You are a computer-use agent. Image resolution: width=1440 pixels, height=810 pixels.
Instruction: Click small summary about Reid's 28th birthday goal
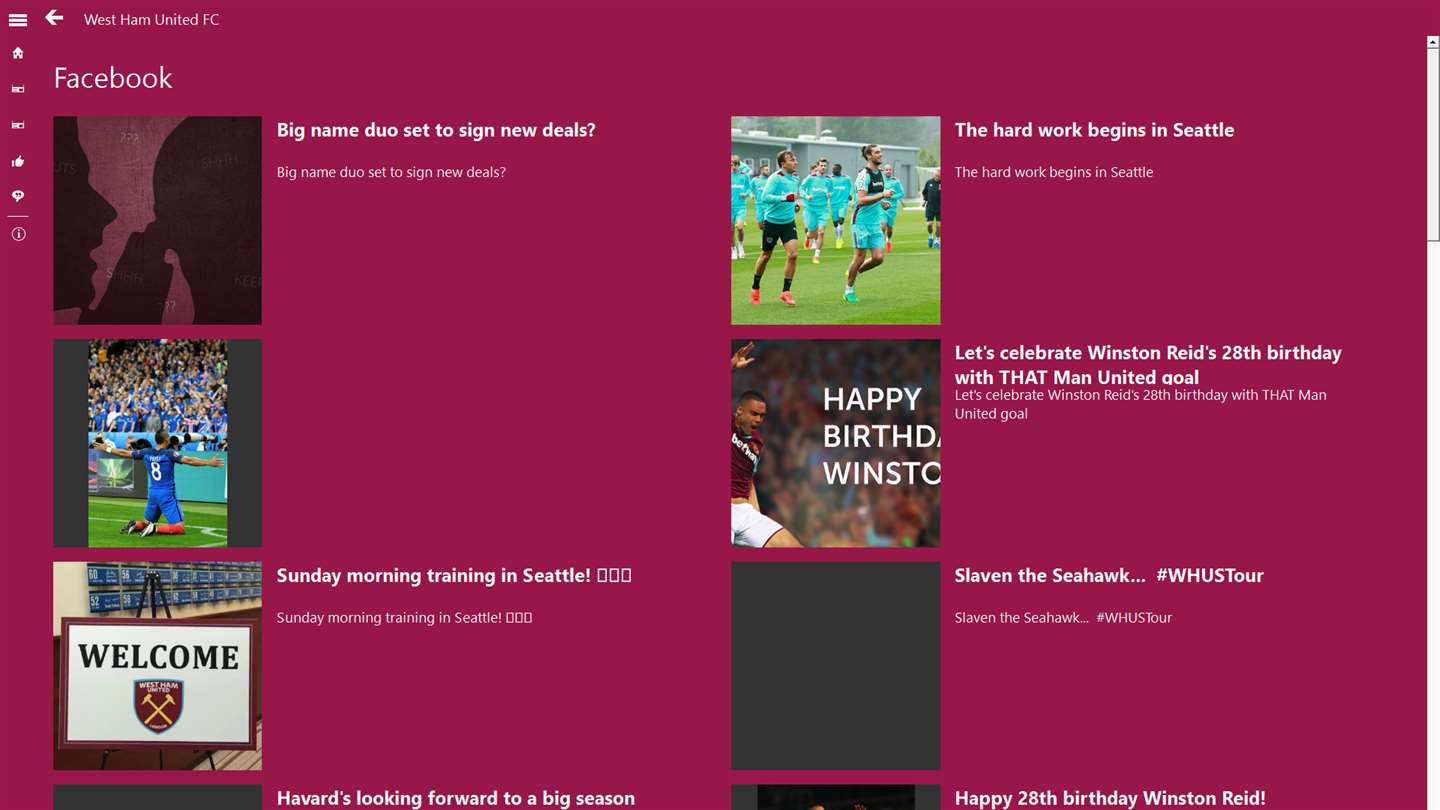click(x=1141, y=404)
